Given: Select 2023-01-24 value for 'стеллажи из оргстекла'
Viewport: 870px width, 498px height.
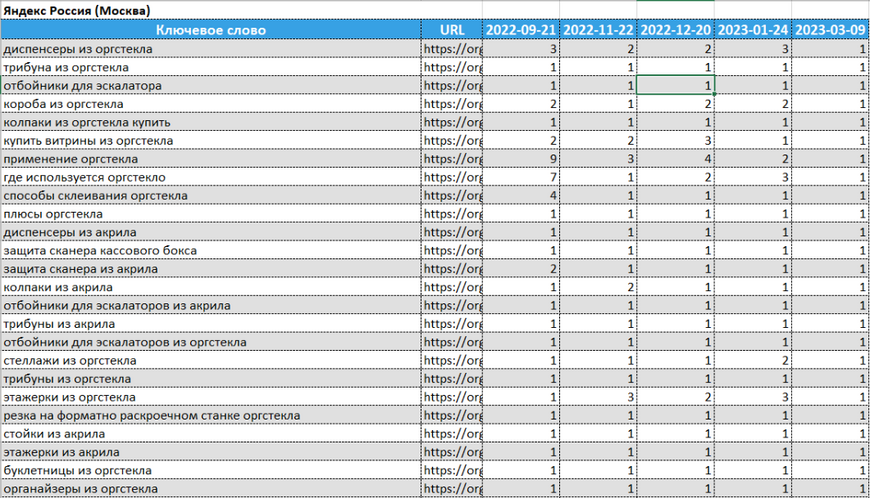Looking at the screenshot, I should (753, 360).
